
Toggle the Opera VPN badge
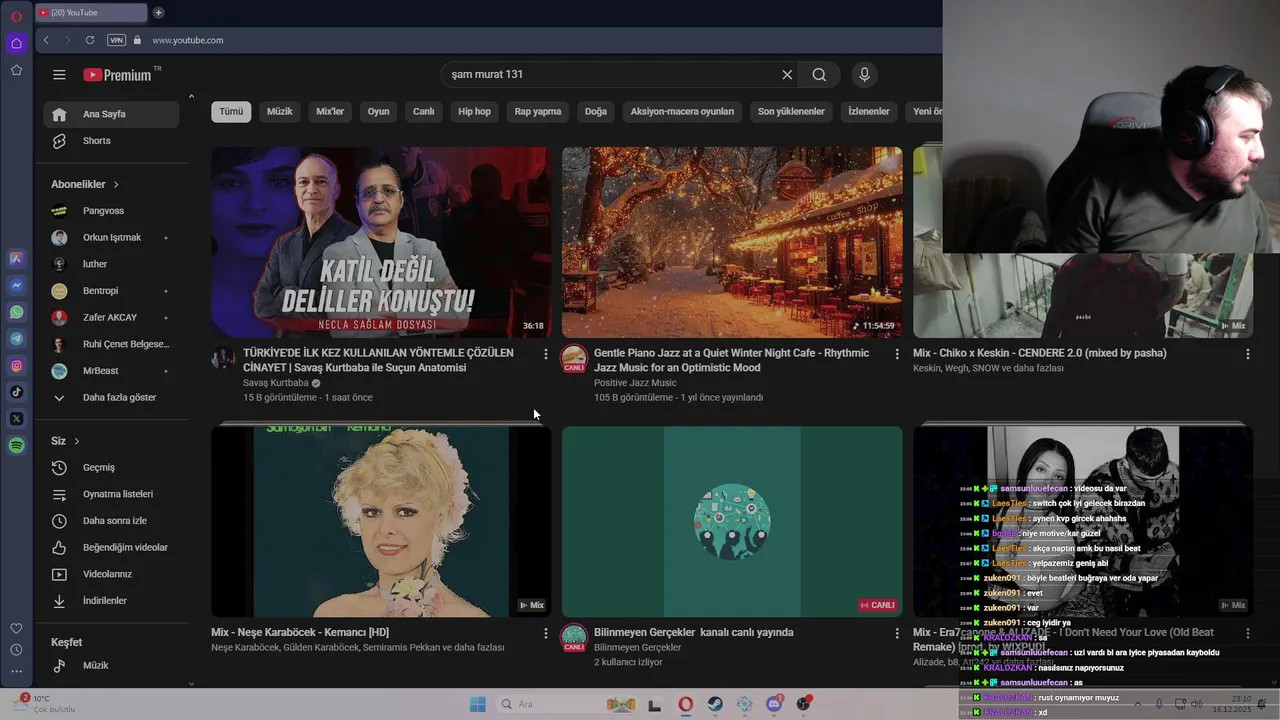coord(116,40)
